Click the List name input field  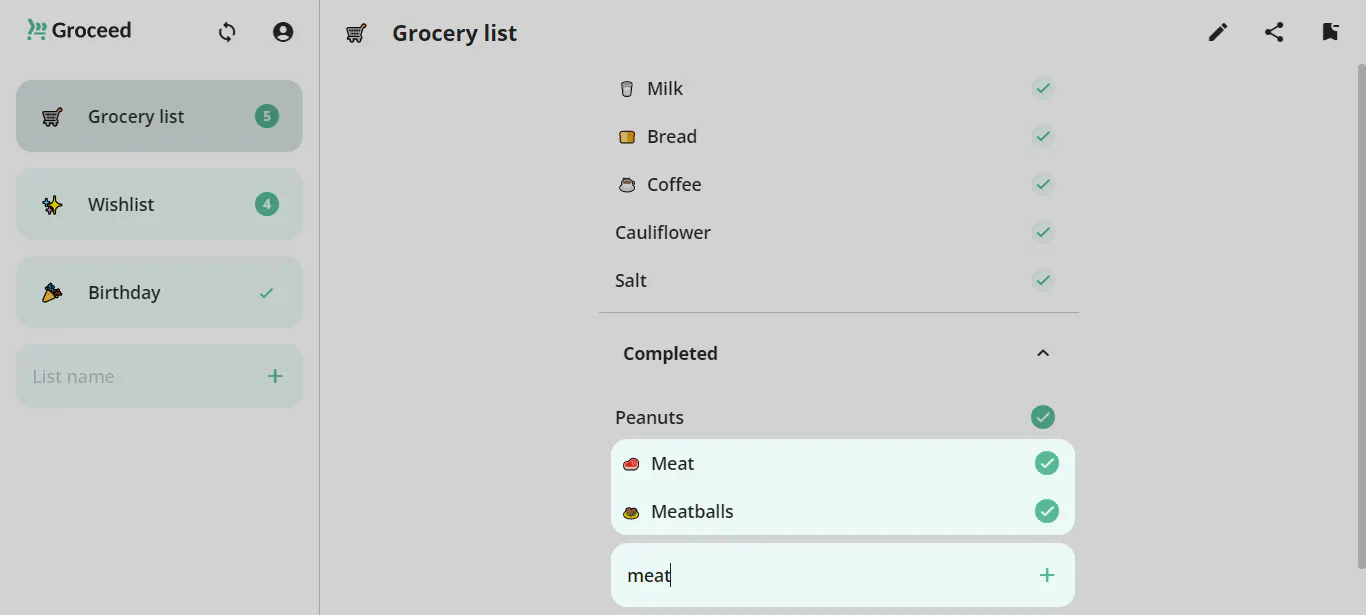click(x=140, y=376)
